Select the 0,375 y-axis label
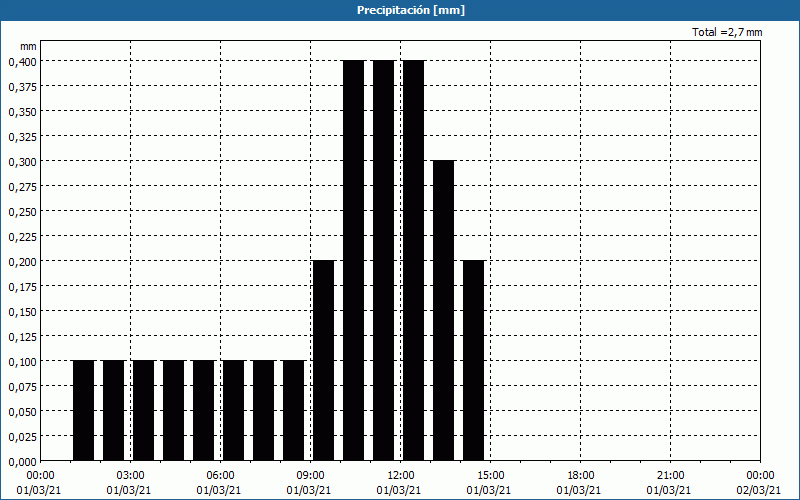This screenshot has height=500, width=800. [x=23, y=86]
